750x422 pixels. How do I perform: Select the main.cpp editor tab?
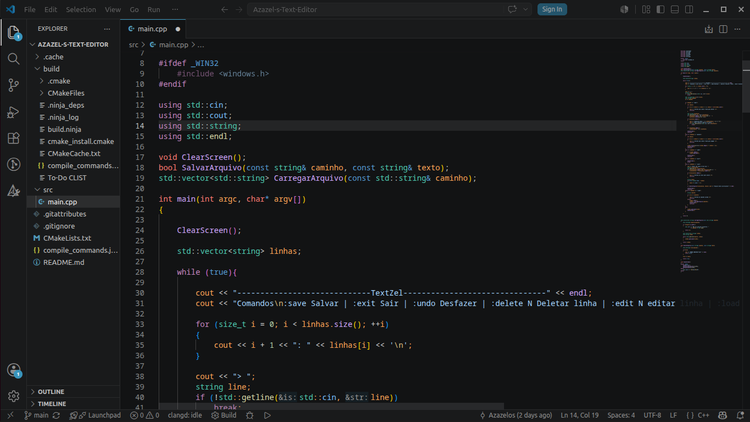(153, 29)
